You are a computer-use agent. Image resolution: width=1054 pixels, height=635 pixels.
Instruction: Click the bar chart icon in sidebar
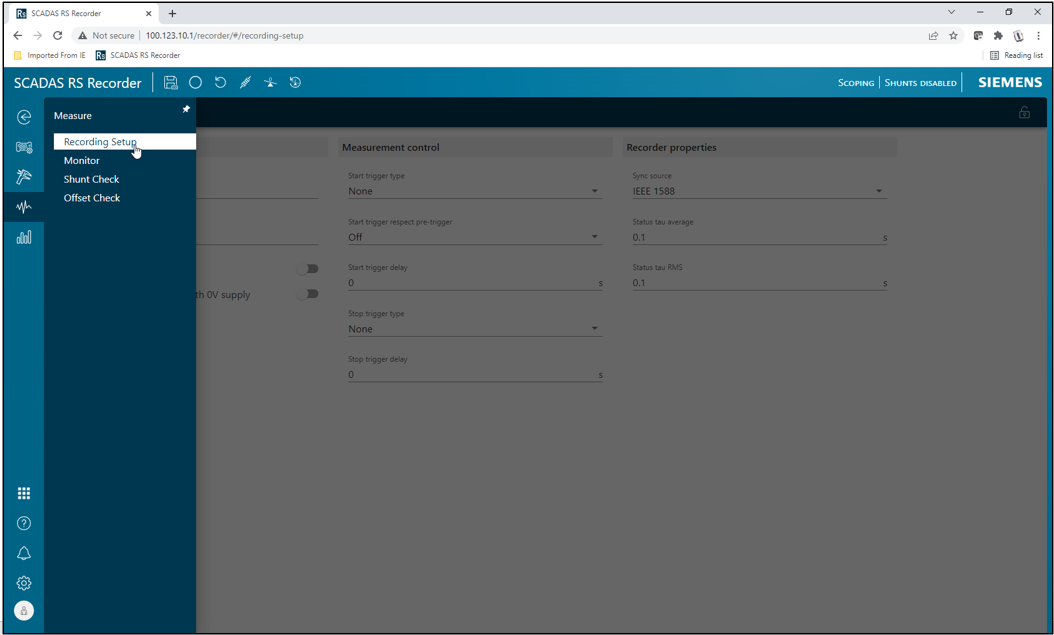click(x=24, y=237)
